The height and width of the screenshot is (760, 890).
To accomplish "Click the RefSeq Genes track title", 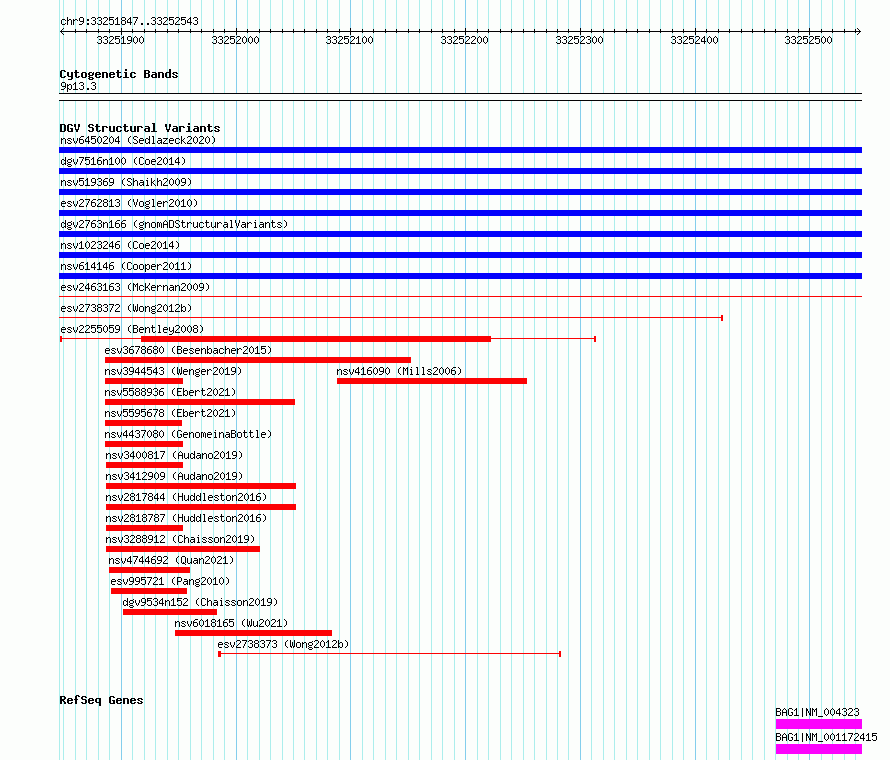I will pos(101,700).
